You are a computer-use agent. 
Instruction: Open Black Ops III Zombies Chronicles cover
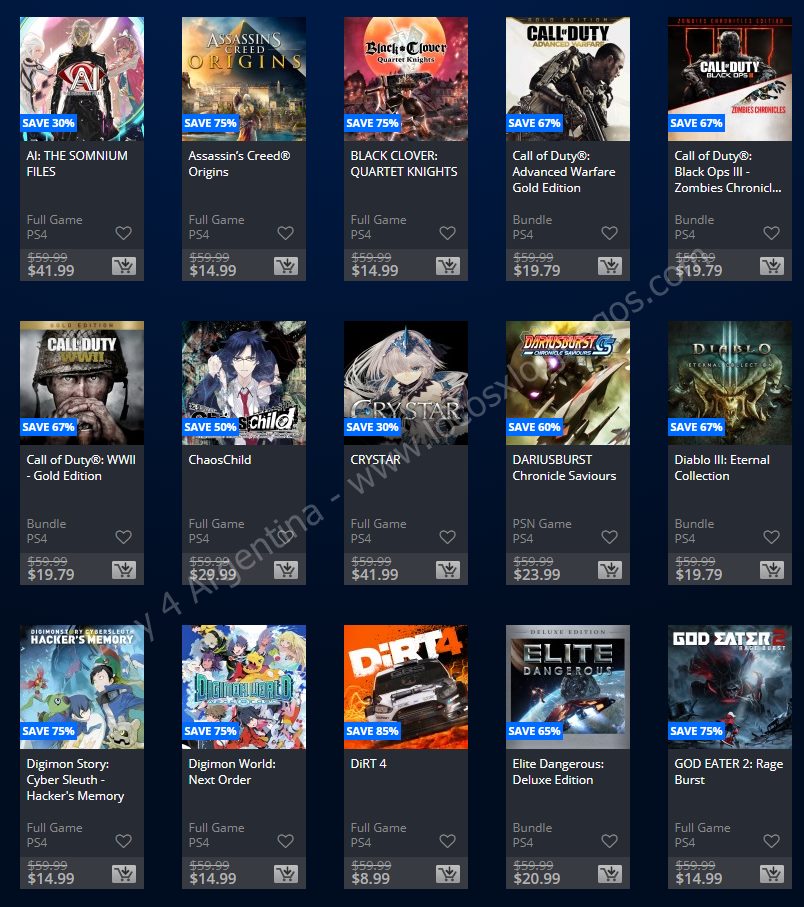pyautogui.click(x=730, y=79)
